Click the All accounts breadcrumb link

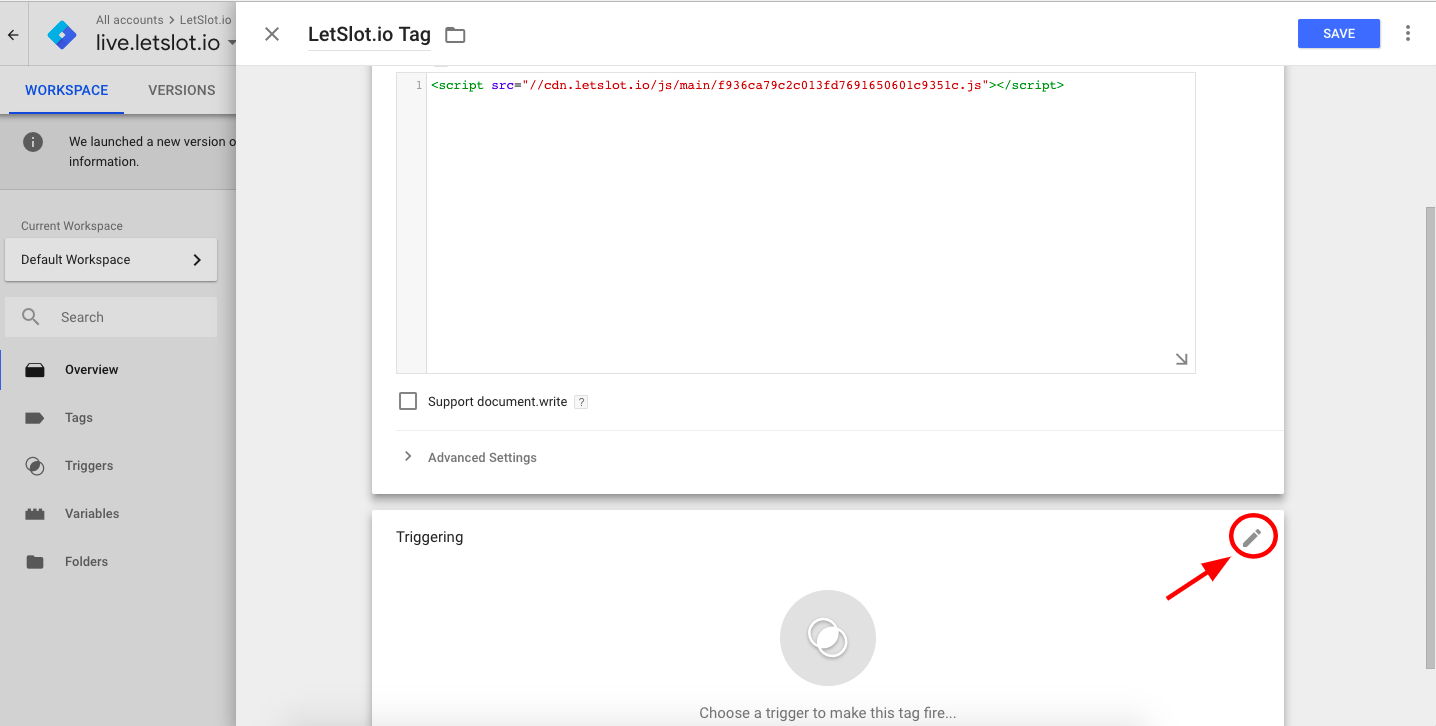[x=129, y=20]
